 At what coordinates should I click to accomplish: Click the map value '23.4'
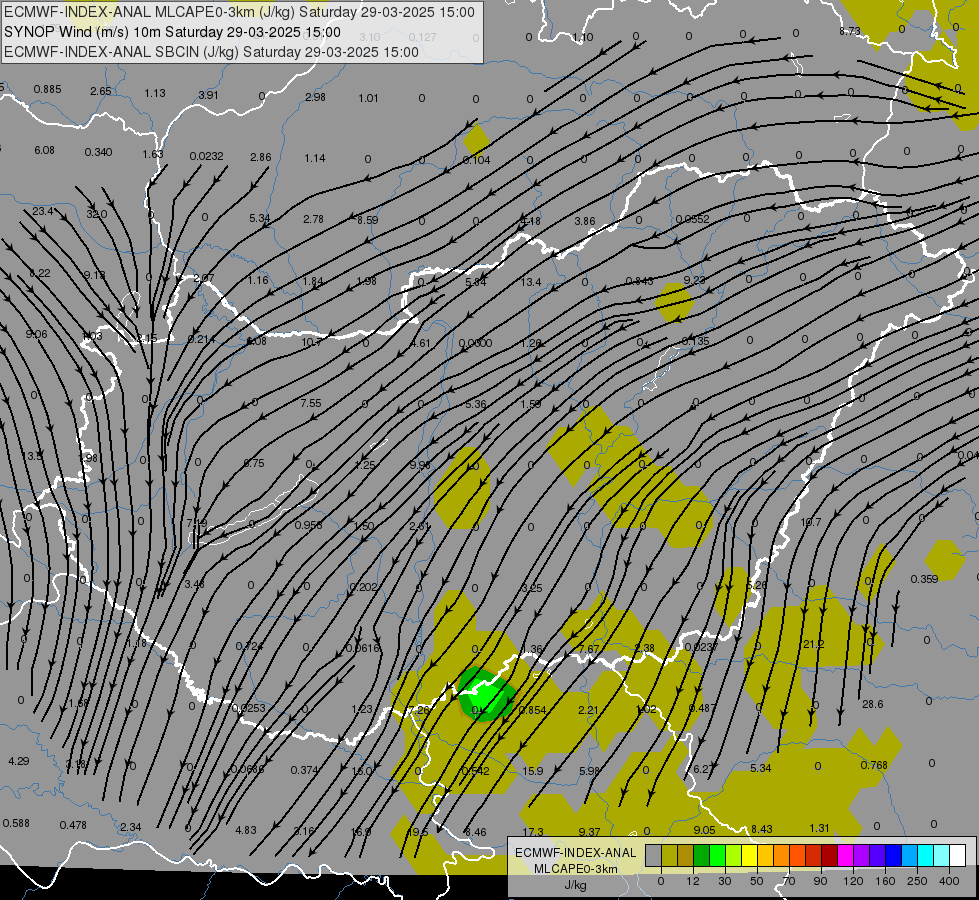coord(42,212)
